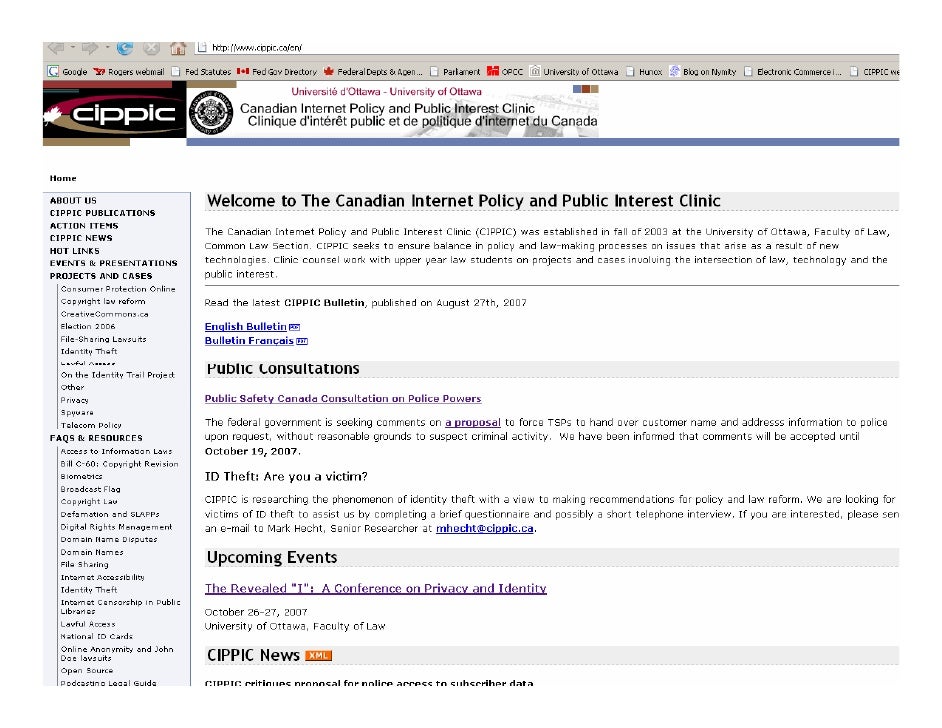The height and width of the screenshot is (728, 942).
Task: Open CreativeCommons.ca project link
Action: point(105,314)
